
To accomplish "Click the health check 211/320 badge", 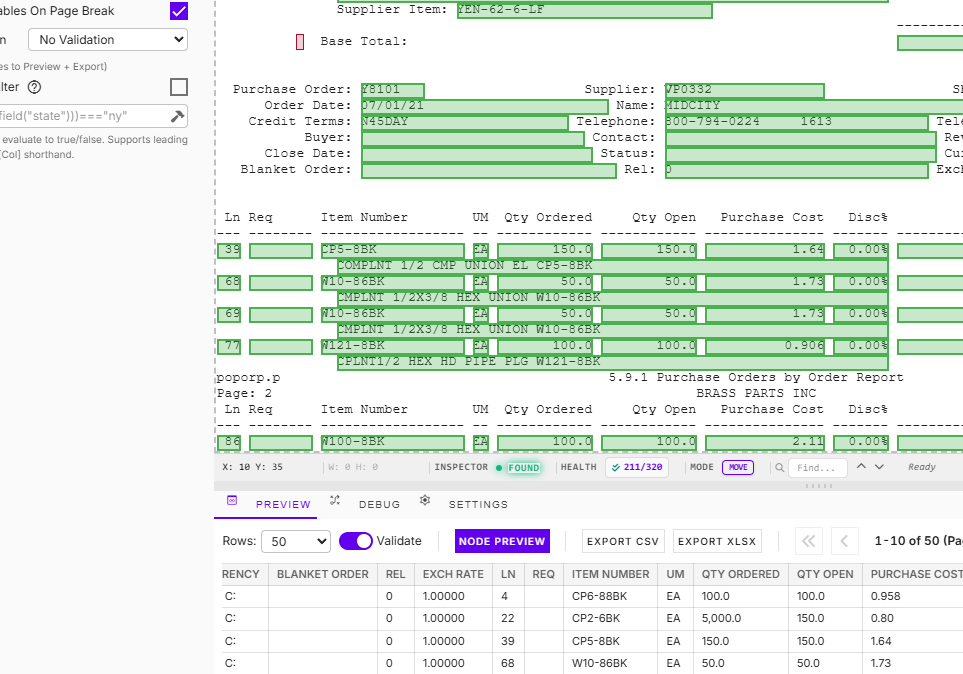I will 637,468.
